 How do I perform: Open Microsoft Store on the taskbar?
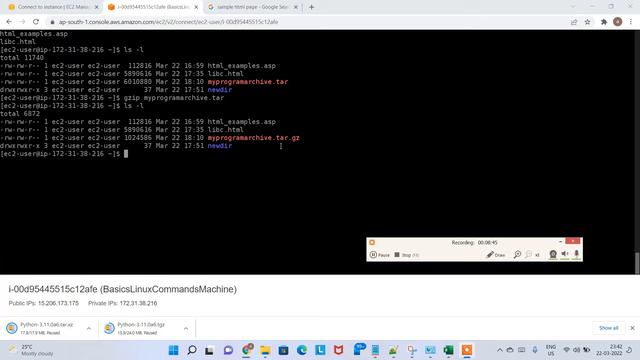pyautogui.click(x=283, y=350)
